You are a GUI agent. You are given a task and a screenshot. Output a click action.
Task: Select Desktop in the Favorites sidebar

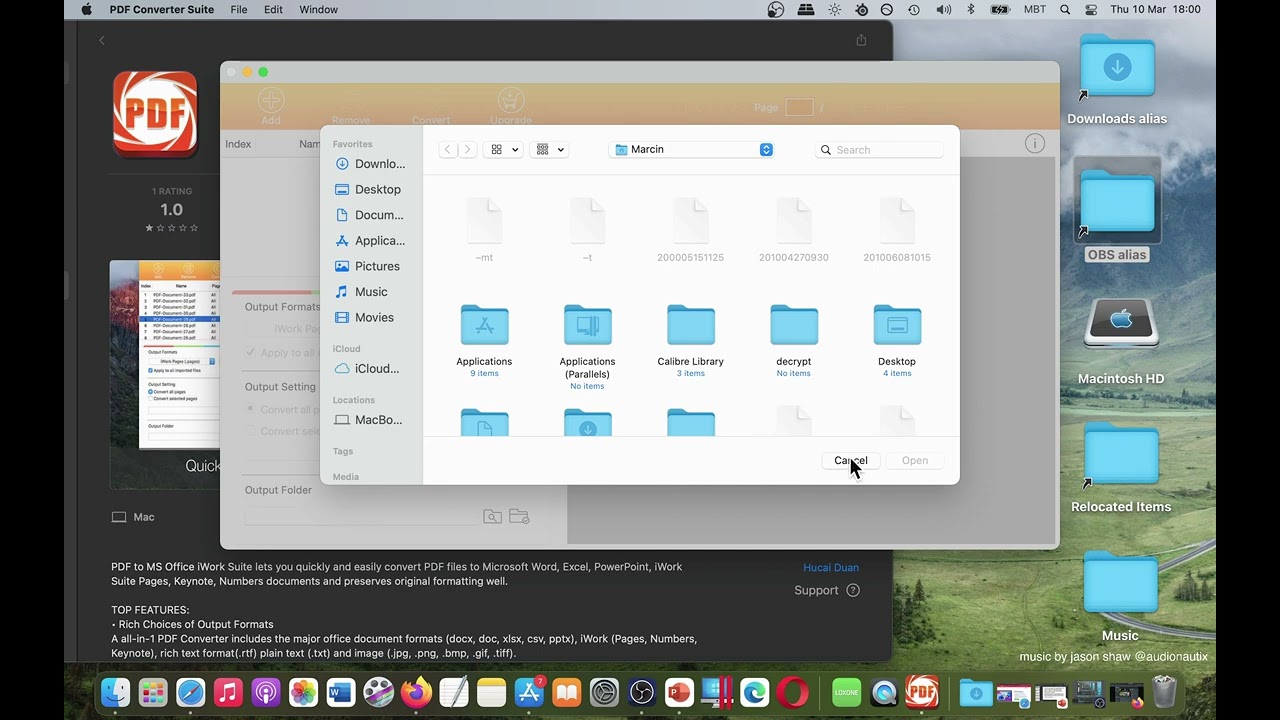coord(370,189)
